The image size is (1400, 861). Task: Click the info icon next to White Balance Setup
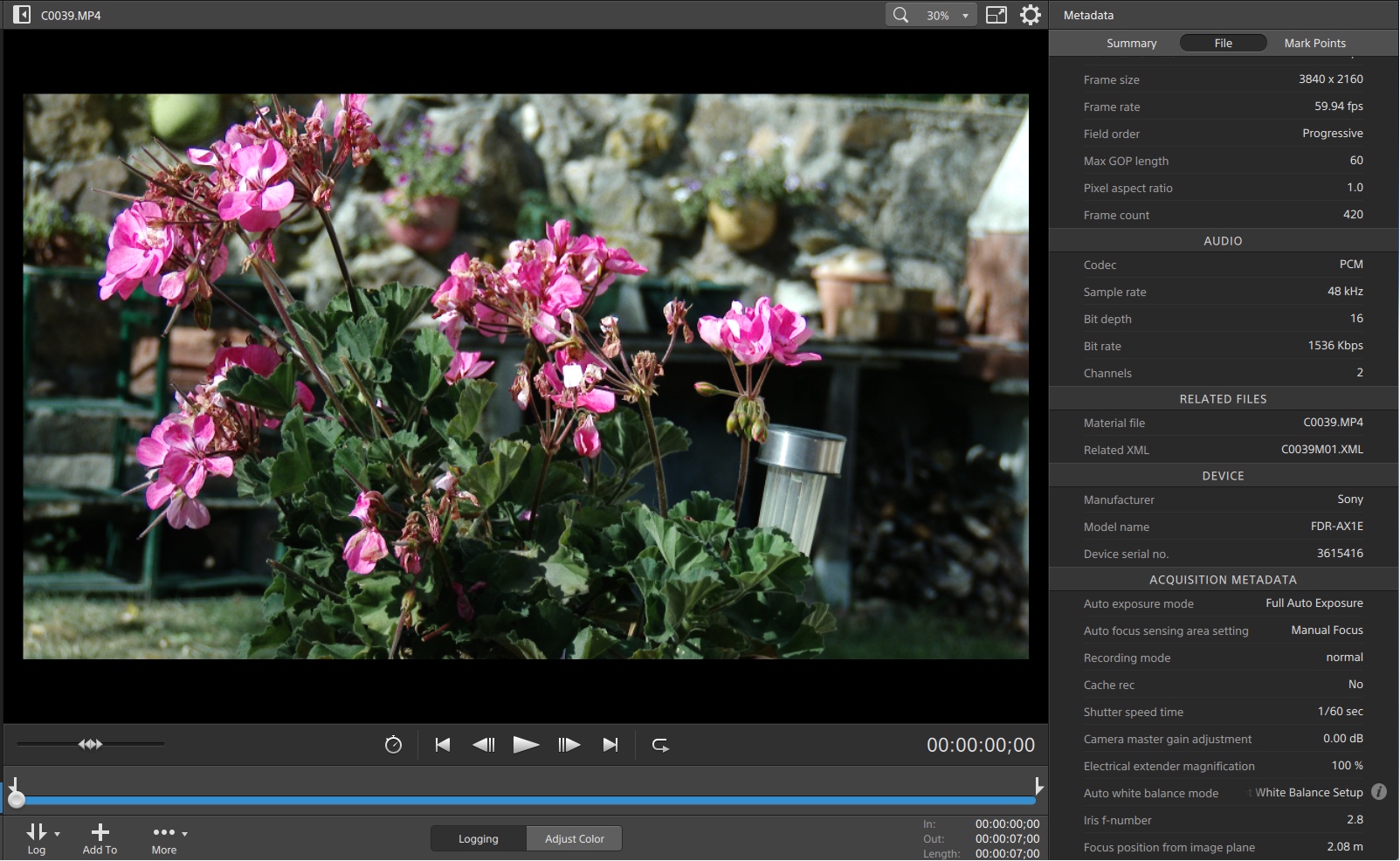coord(1379,792)
